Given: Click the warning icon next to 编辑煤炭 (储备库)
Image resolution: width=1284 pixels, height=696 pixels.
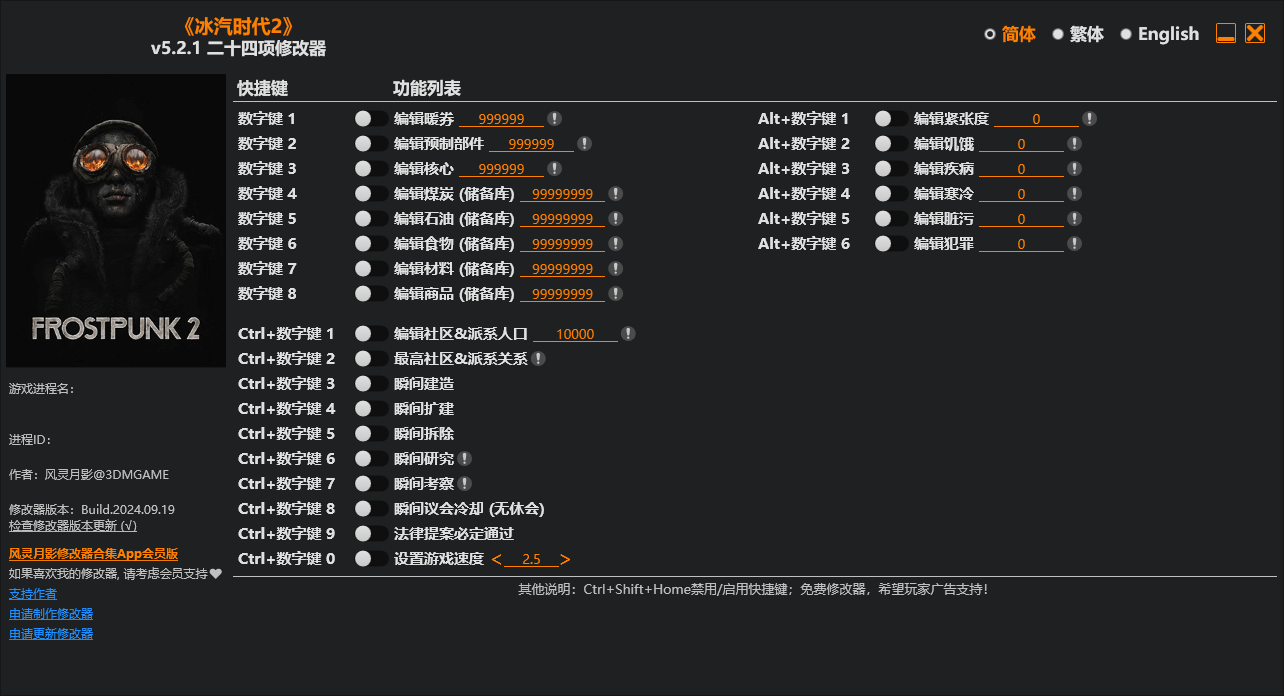Looking at the screenshot, I should pos(616,193).
